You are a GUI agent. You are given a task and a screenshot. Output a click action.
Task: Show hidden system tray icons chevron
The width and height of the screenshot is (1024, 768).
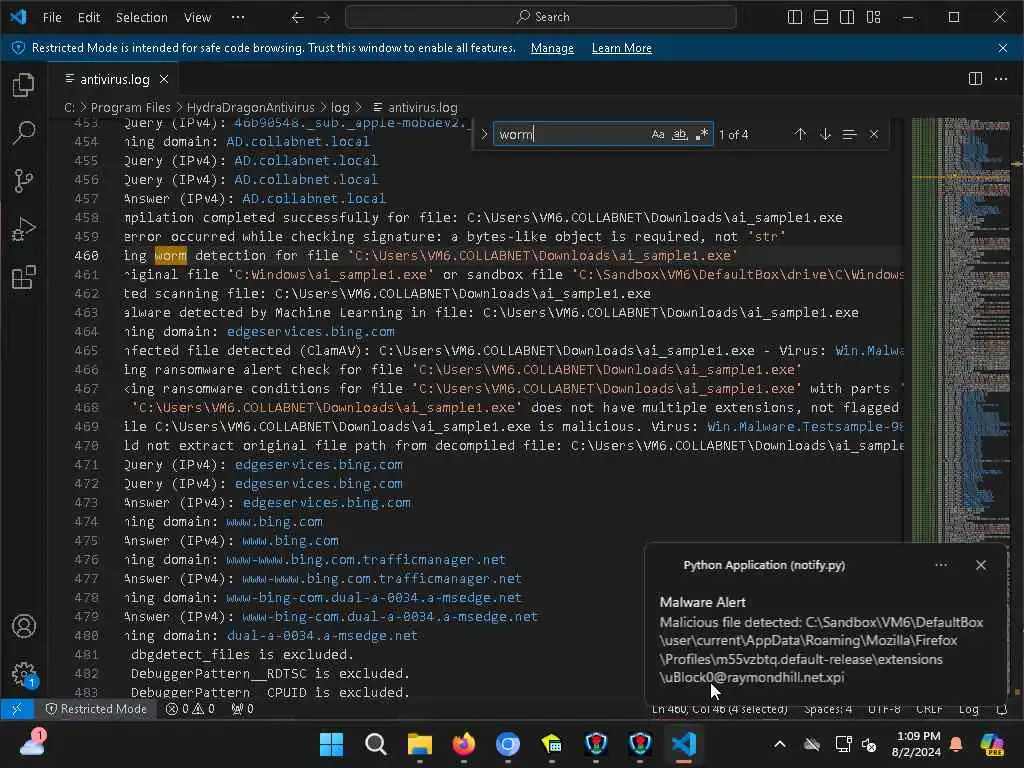[x=780, y=744]
